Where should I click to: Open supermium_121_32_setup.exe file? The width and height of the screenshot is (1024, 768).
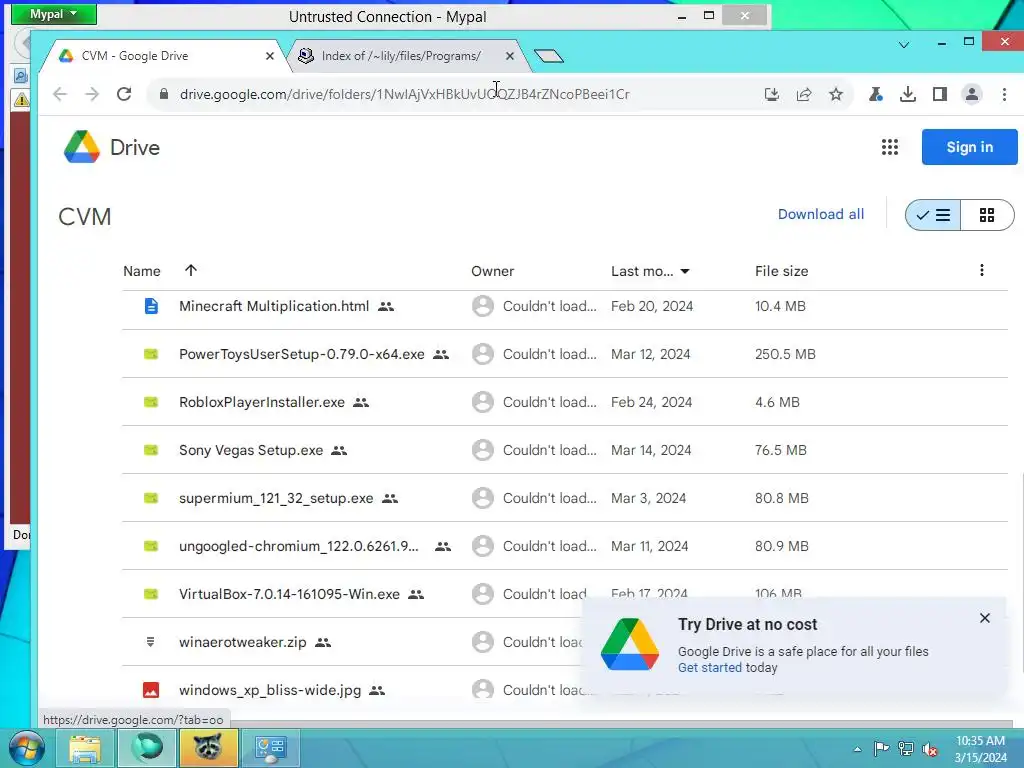point(276,498)
